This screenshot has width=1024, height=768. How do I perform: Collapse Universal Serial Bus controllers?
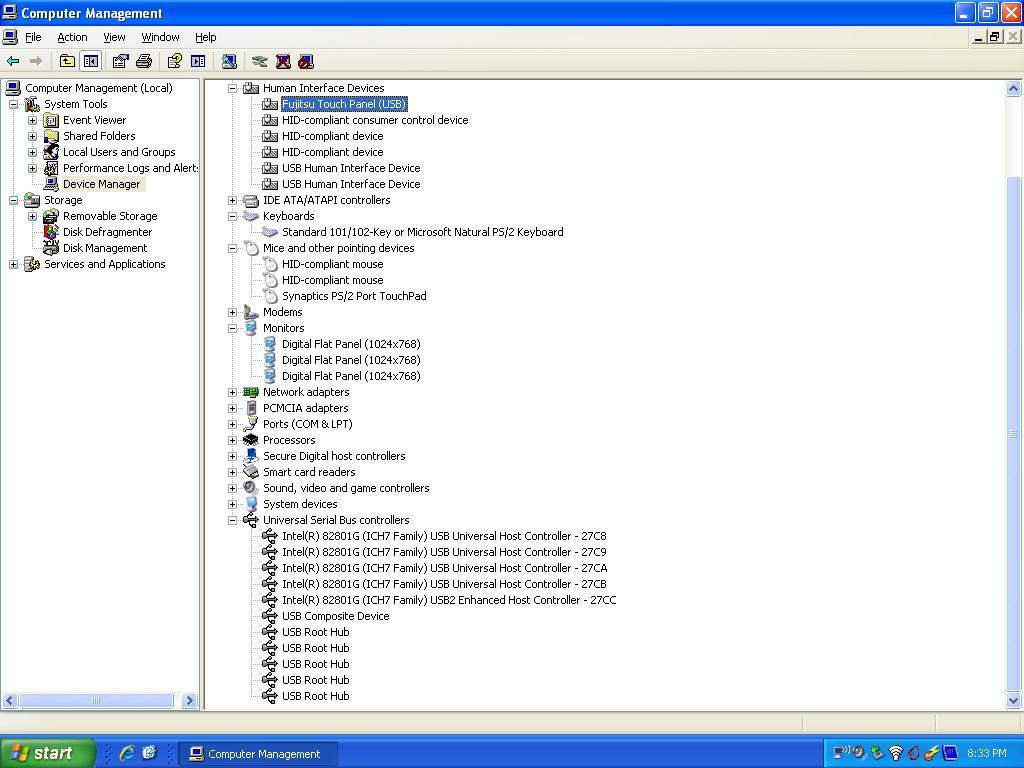click(x=232, y=520)
